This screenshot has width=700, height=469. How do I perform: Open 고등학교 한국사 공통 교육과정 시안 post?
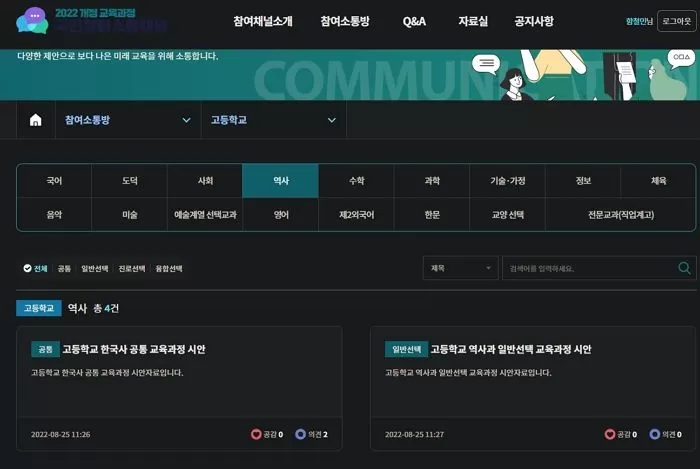pyautogui.click(x=133, y=349)
